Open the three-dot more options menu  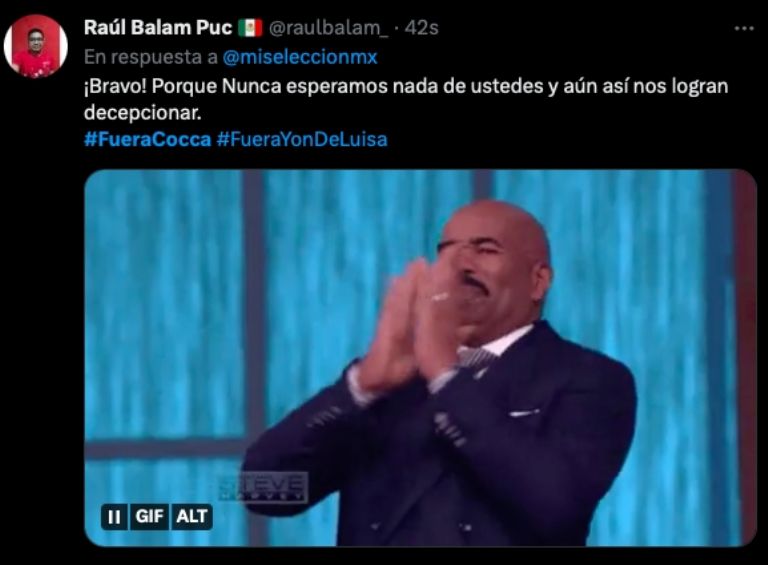744,29
